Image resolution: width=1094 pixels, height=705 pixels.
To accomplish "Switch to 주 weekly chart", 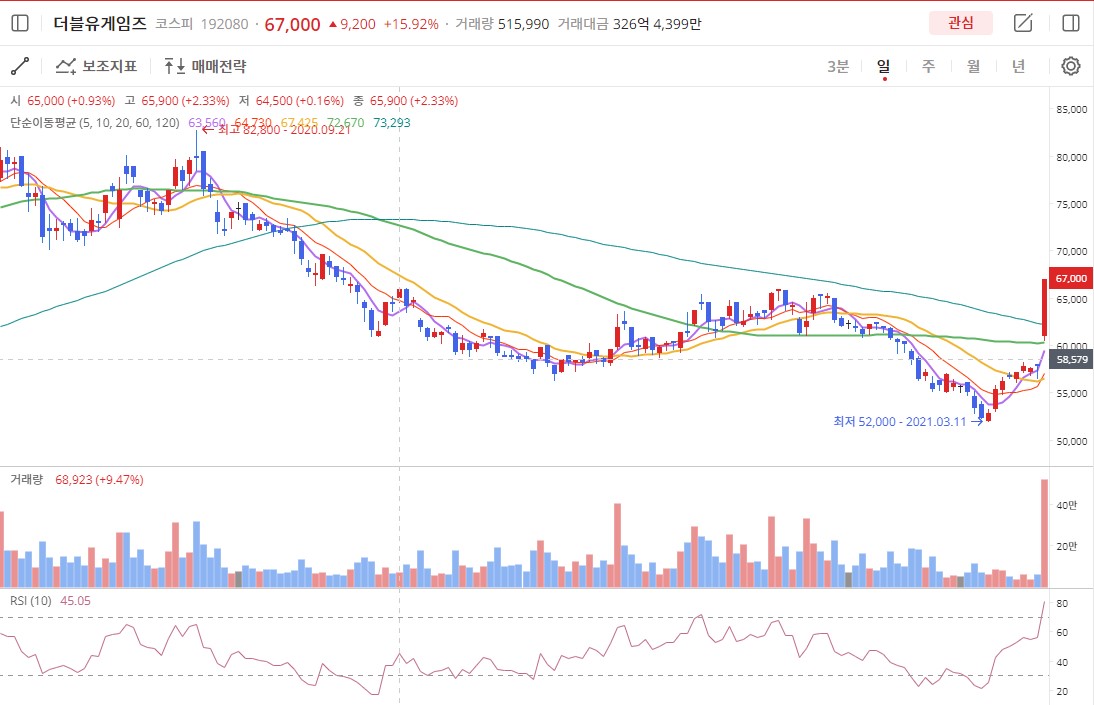I will [x=928, y=66].
